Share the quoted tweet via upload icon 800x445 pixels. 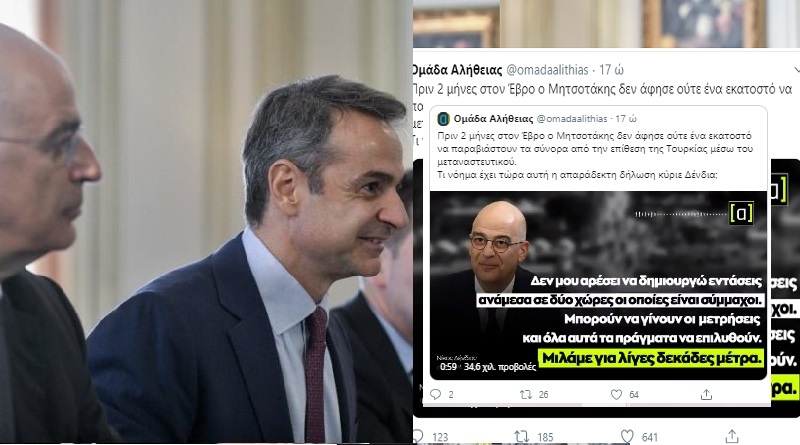point(706,394)
